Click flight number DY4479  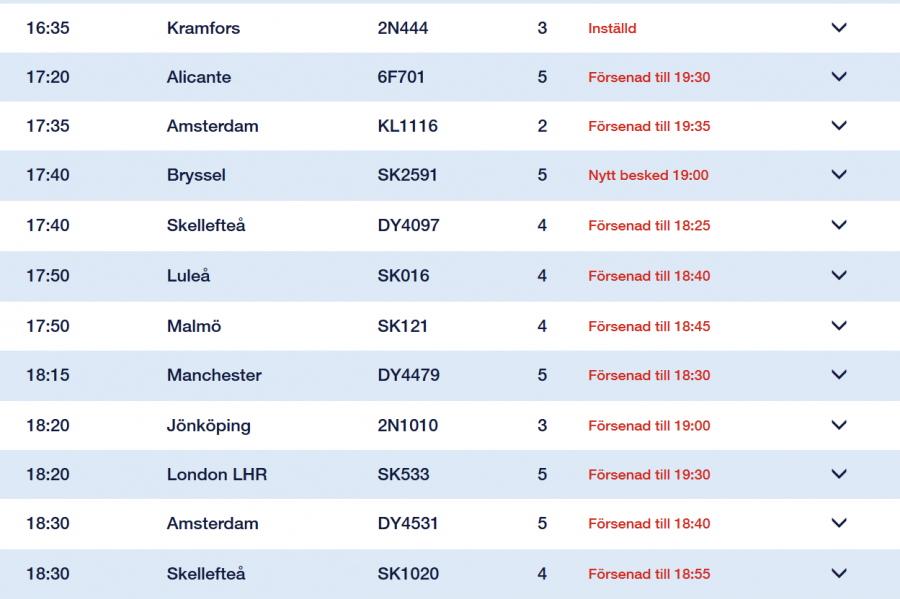coord(408,375)
